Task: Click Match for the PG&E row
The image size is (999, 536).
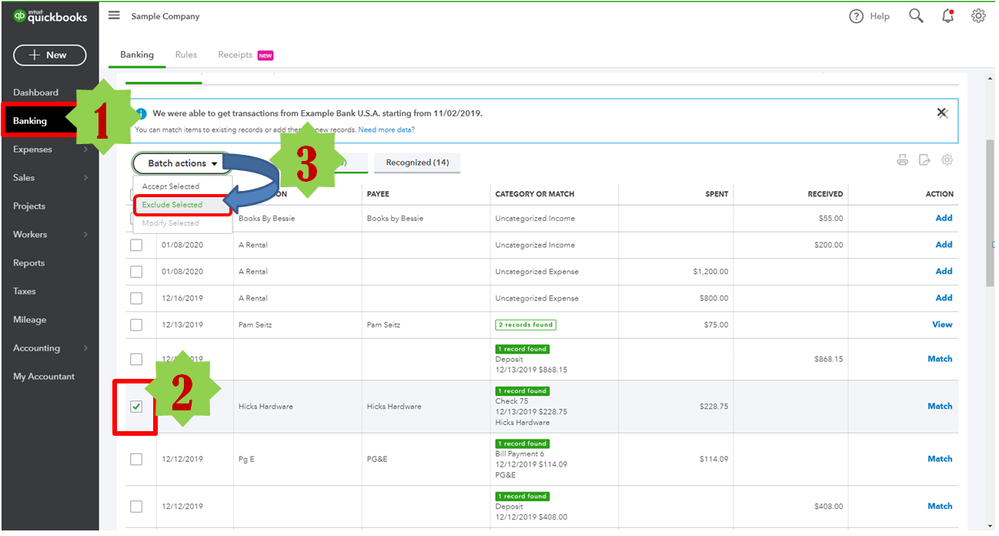Action: pos(940,459)
